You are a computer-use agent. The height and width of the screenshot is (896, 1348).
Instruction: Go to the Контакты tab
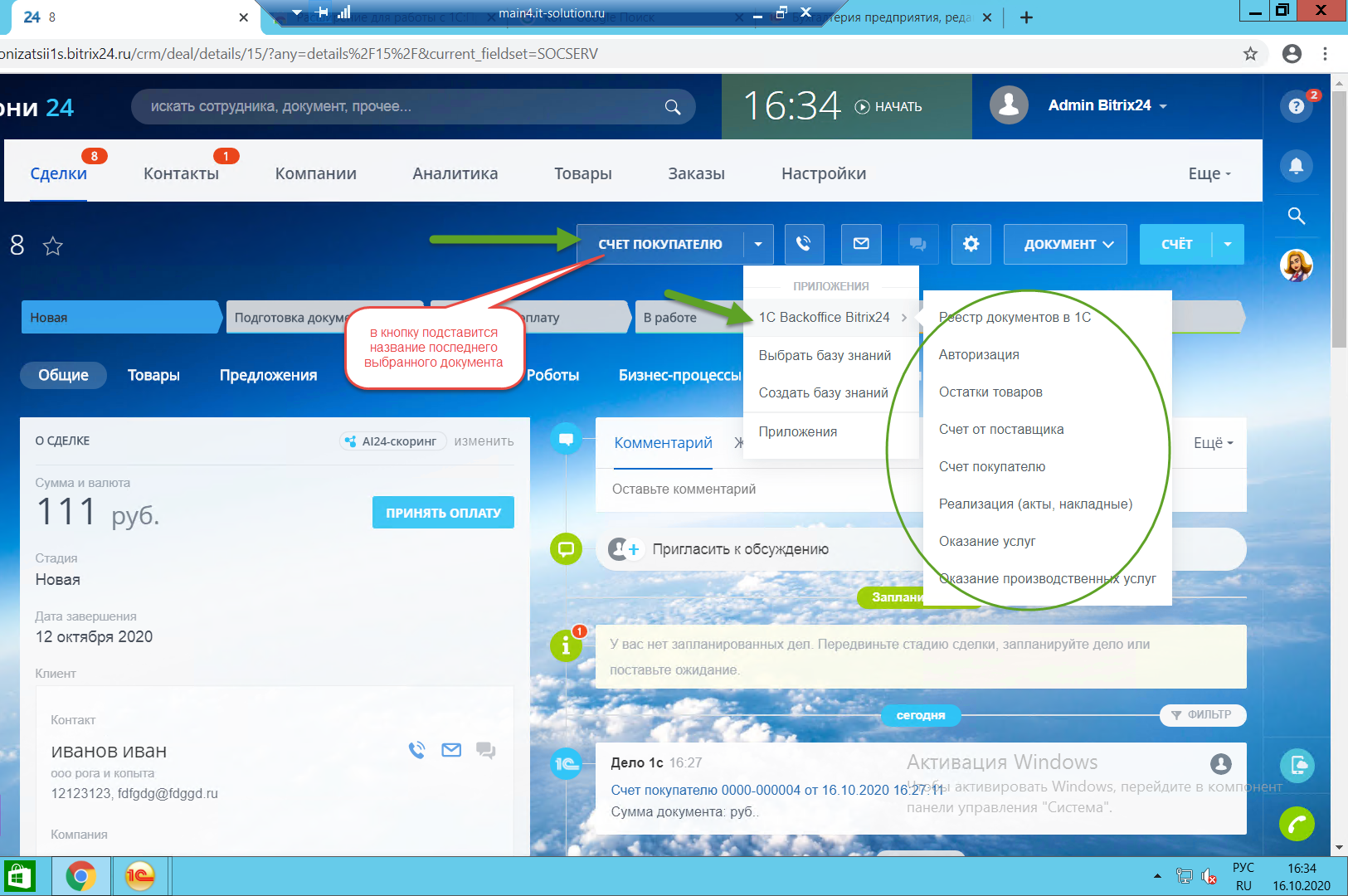[181, 173]
